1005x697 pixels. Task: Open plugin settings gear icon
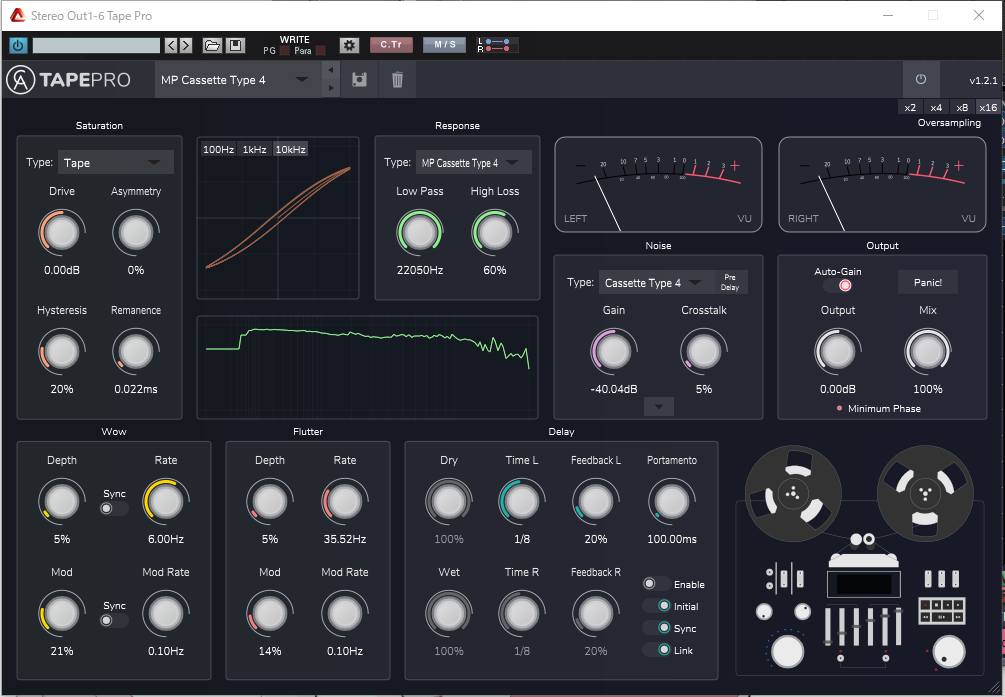pyautogui.click(x=349, y=46)
